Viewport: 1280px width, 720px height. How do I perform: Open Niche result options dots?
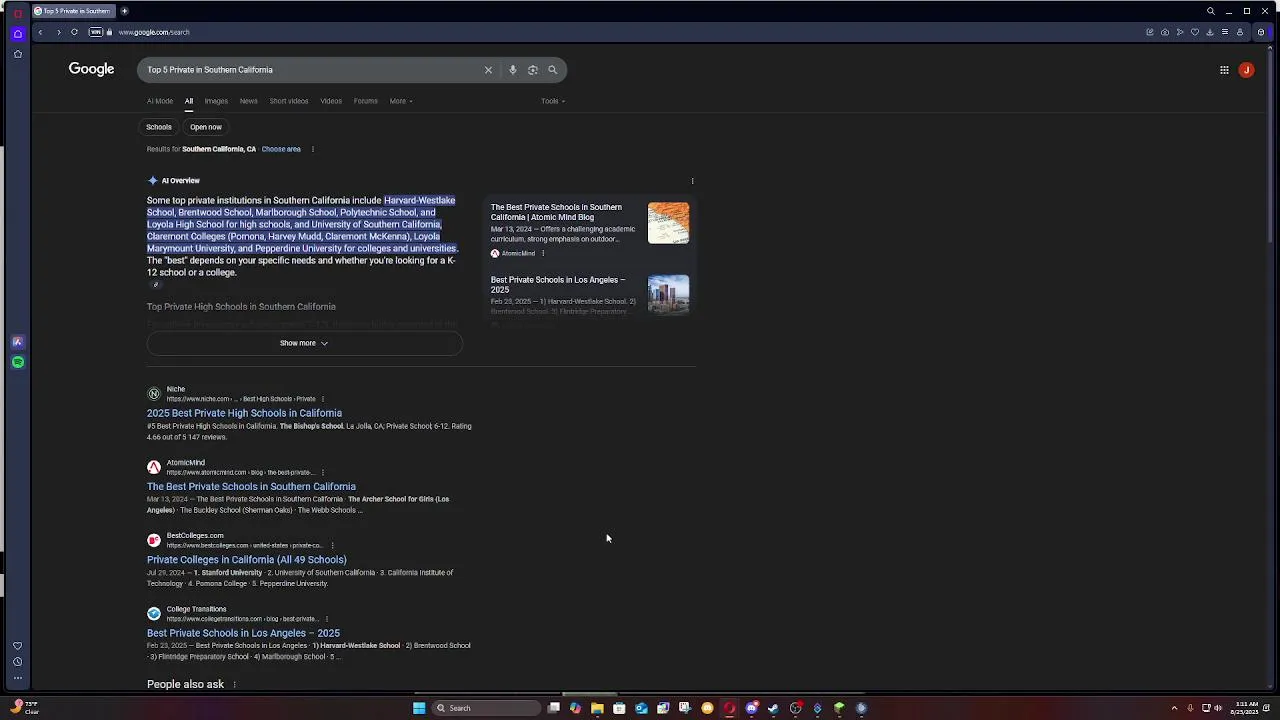pos(322,399)
